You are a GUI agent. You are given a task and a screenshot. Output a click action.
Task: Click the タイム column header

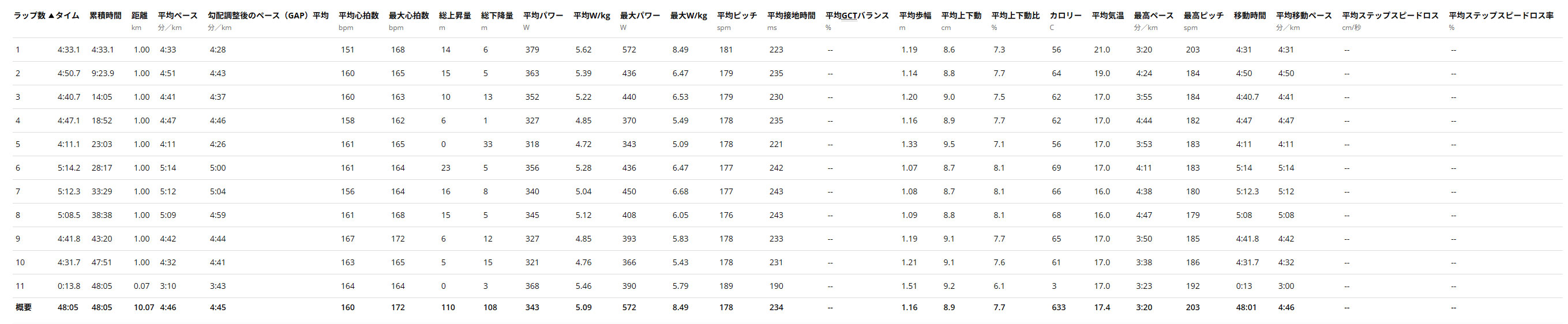coord(67,16)
